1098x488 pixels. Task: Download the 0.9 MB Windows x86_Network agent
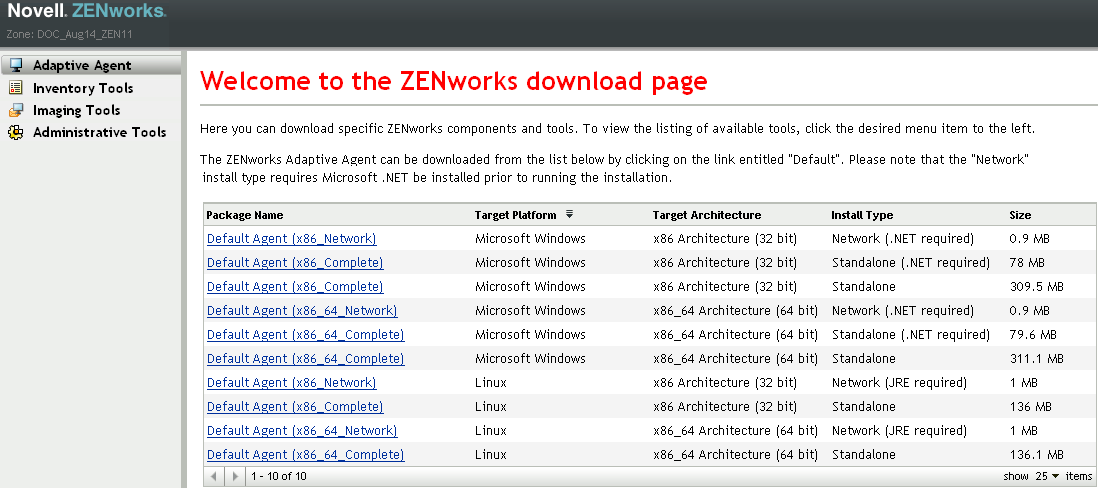tap(291, 239)
